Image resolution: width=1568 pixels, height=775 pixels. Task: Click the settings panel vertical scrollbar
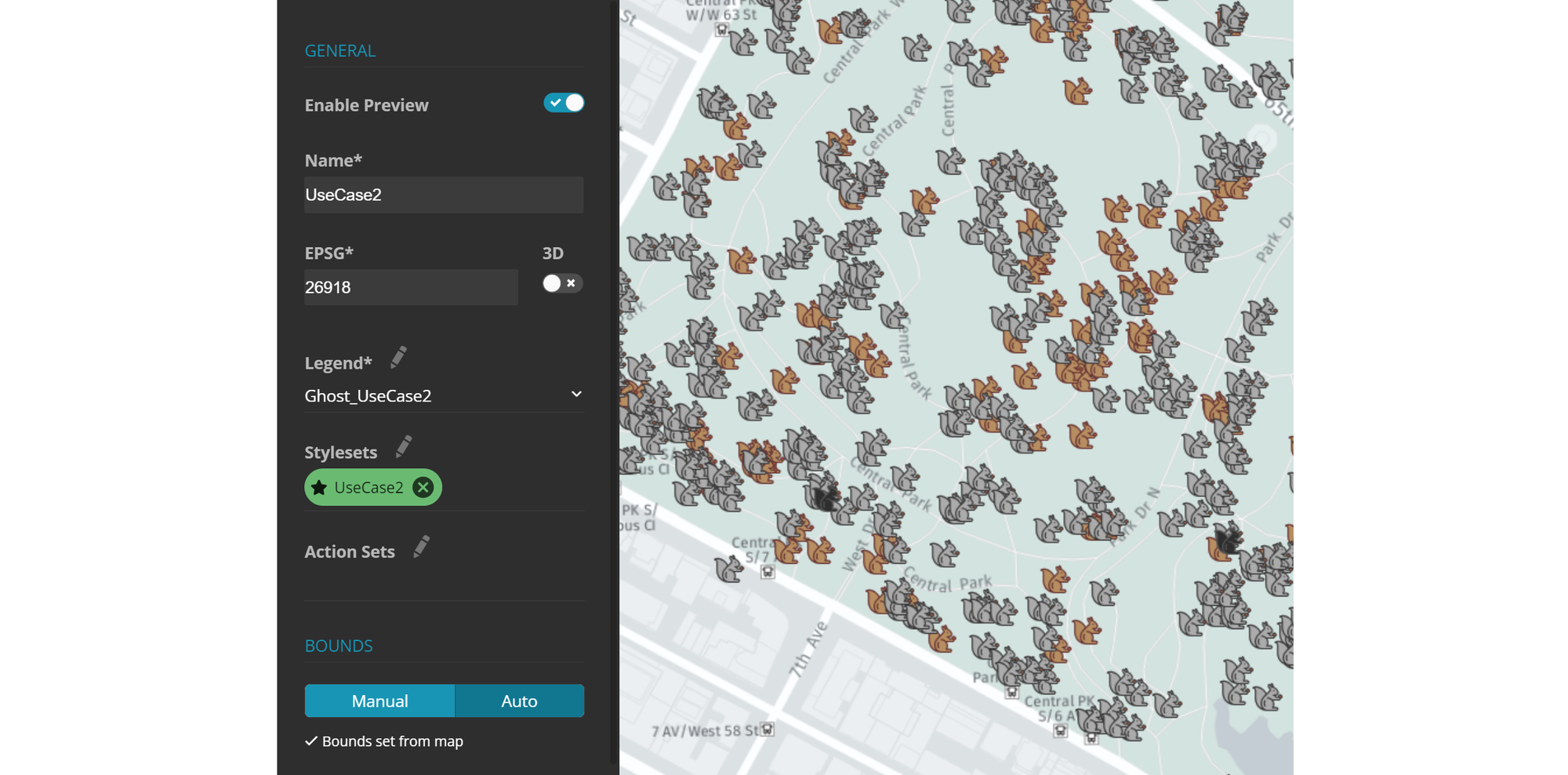[x=614, y=382]
